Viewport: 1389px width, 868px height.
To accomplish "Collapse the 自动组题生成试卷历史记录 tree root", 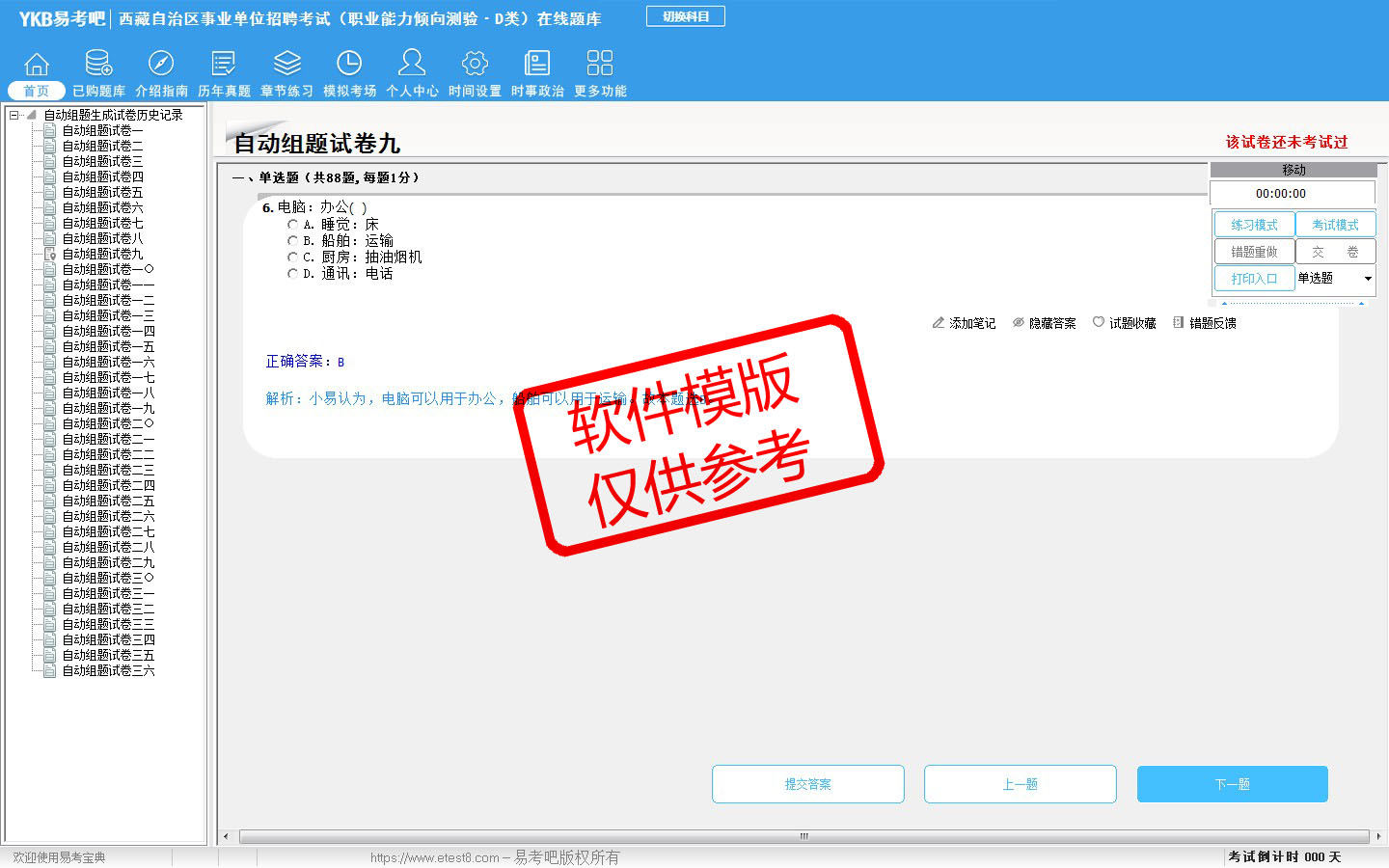I will [14, 115].
